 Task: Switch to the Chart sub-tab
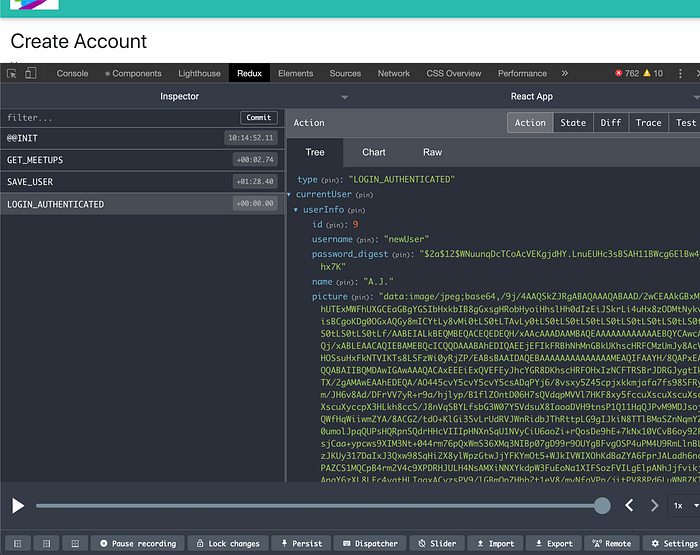coord(374,152)
